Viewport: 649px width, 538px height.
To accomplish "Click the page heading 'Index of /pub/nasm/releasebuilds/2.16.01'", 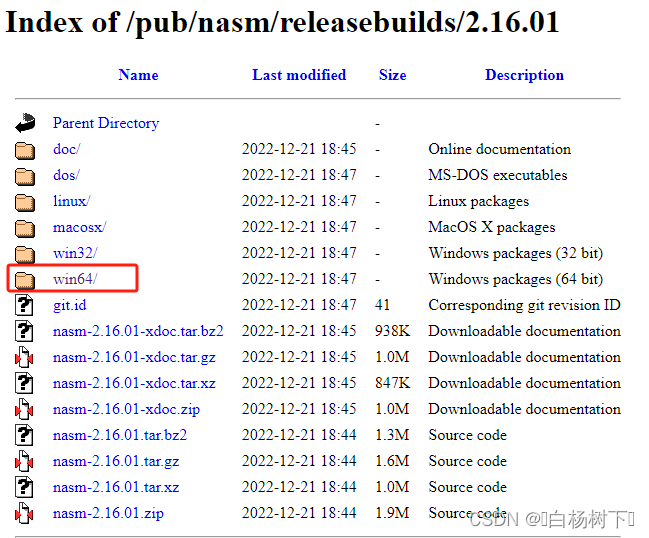I will pyautogui.click(x=282, y=23).
